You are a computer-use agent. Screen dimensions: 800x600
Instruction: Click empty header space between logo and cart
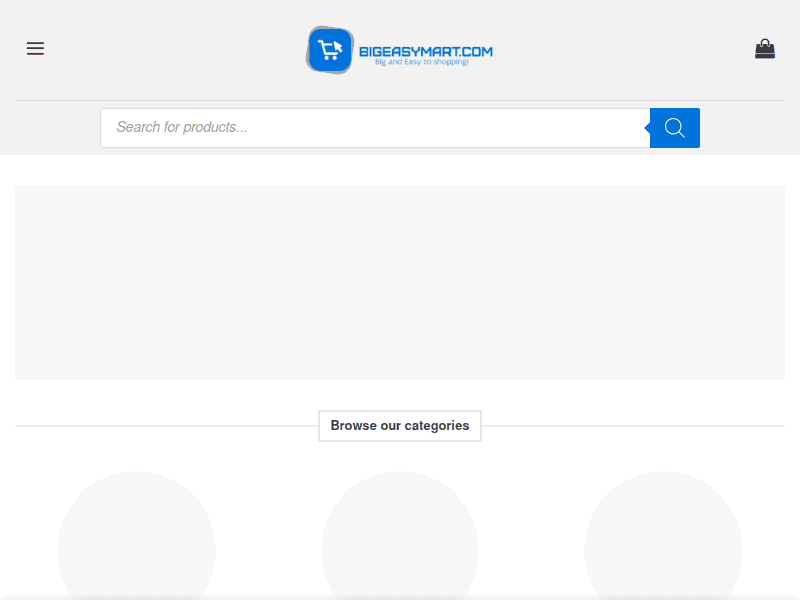tap(620, 49)
